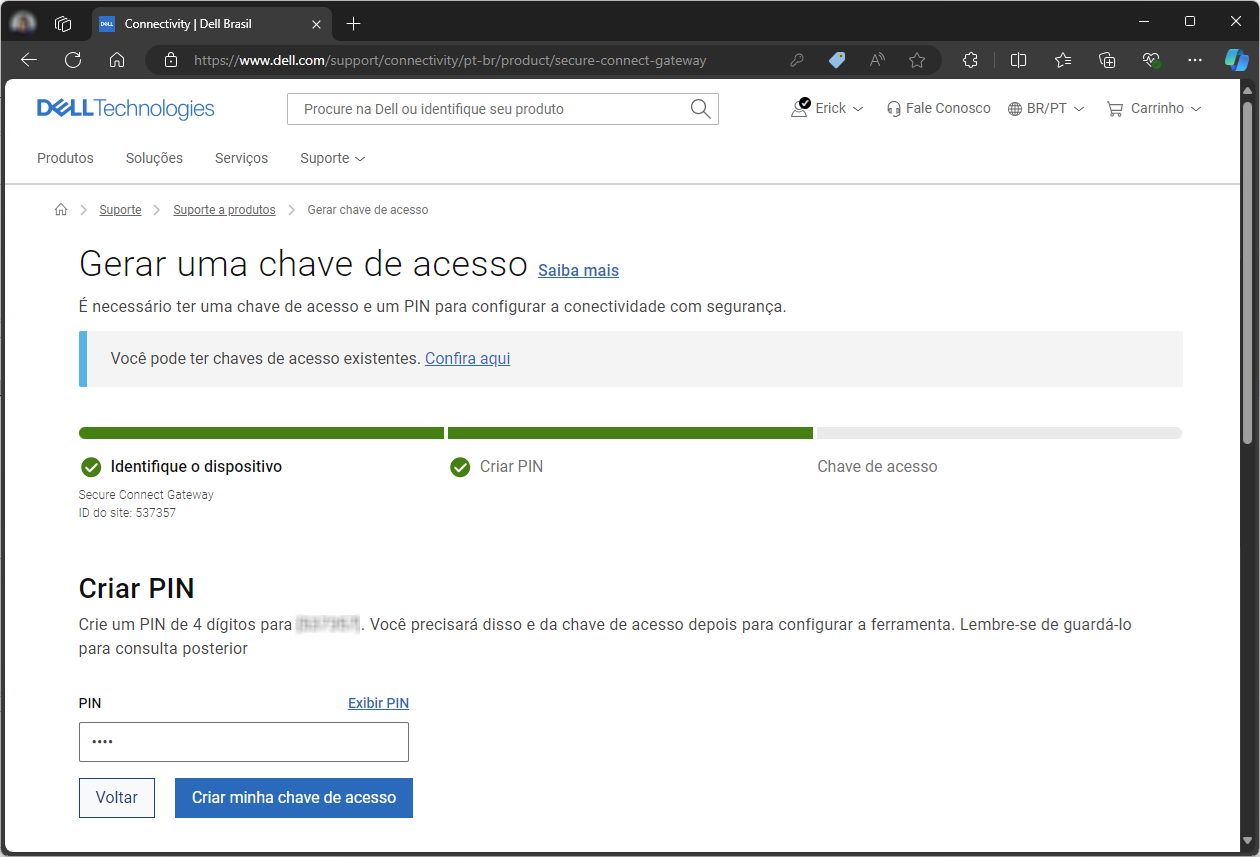Expand the Suporte navigation menu

pyautogui.click(x=332, y=158)
